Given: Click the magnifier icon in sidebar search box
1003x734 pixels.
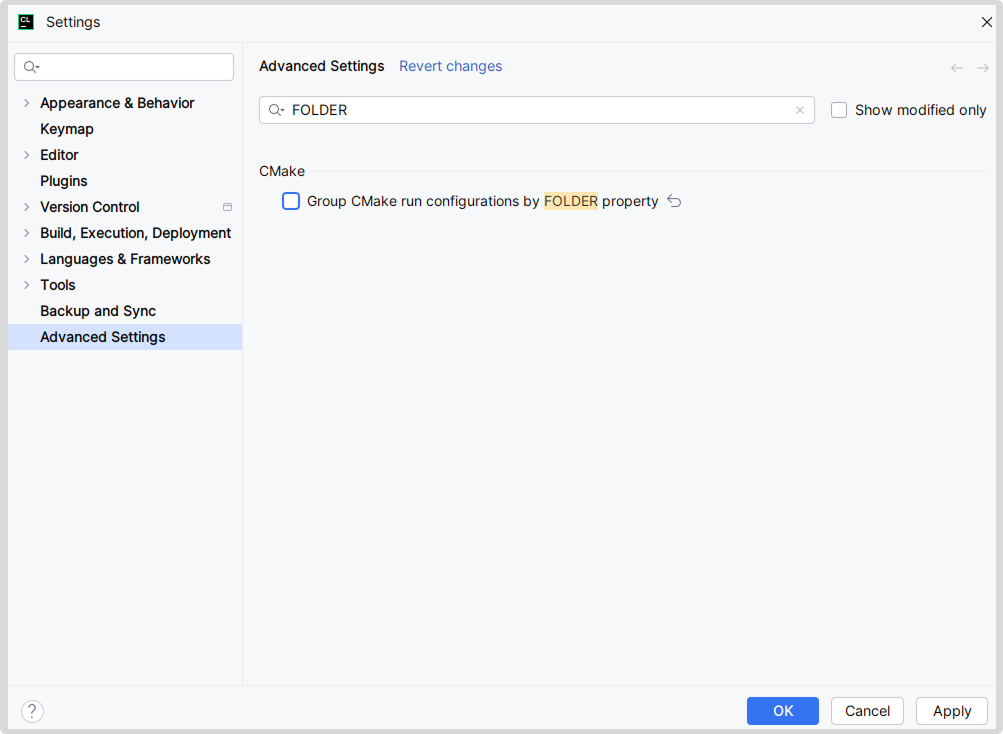Looking at the screenshot, I should [31, 67].
